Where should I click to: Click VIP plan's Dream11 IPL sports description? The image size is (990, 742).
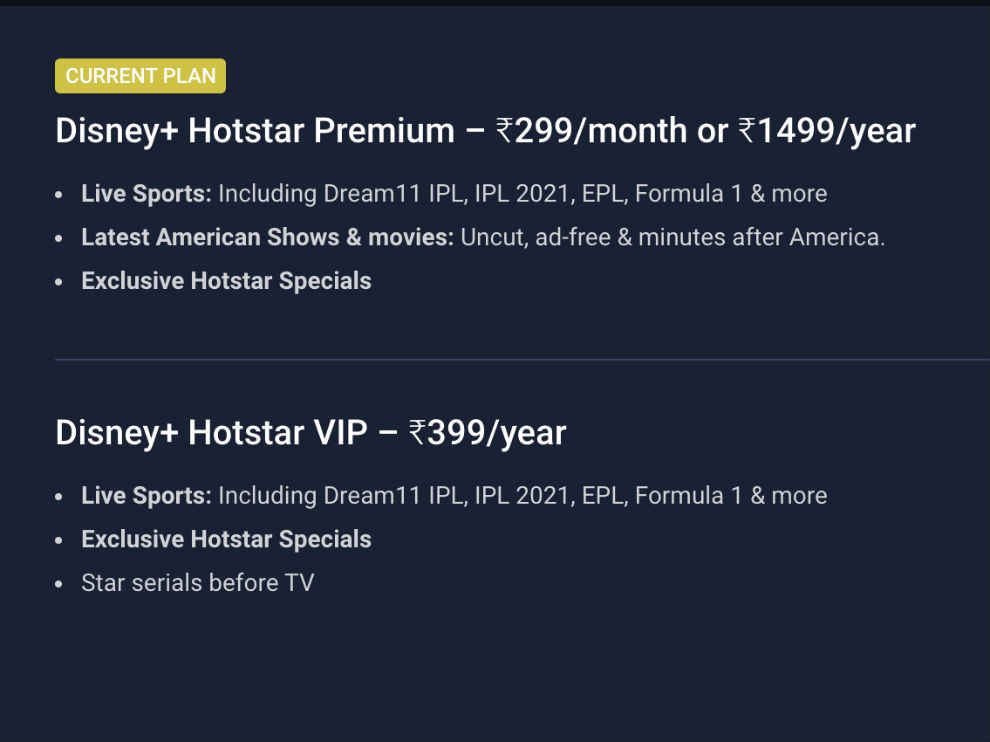coord(523,495)
